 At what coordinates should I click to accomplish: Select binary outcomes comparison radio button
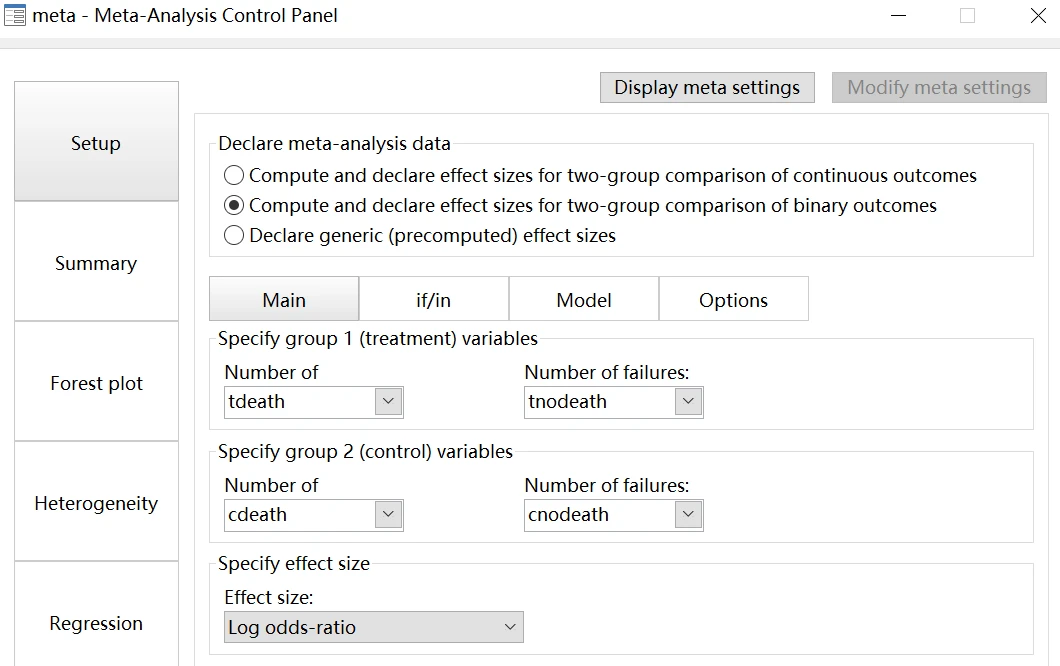234,206
